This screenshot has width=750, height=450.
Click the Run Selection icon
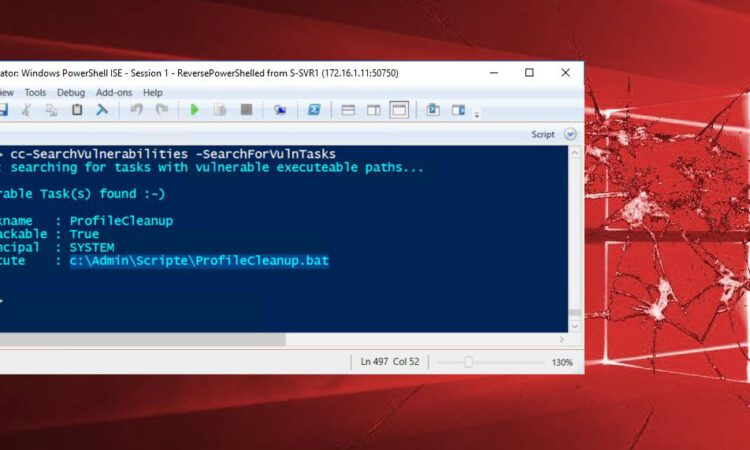tap(220, 110)
